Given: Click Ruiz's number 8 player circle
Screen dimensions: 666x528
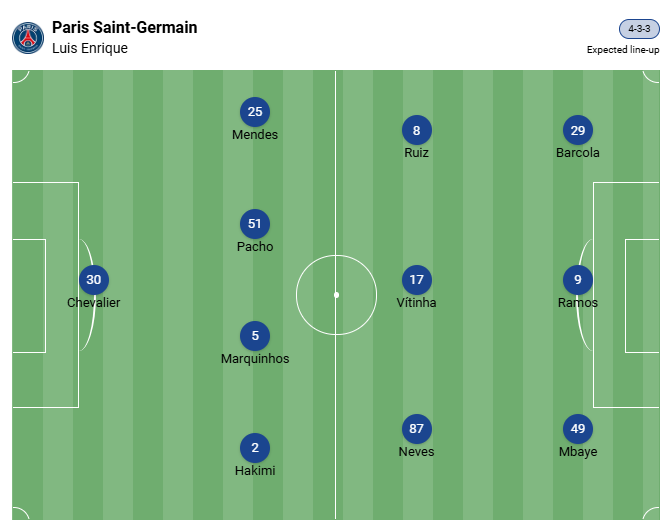Looking at the screenshot, I should (x=416, y=130).
